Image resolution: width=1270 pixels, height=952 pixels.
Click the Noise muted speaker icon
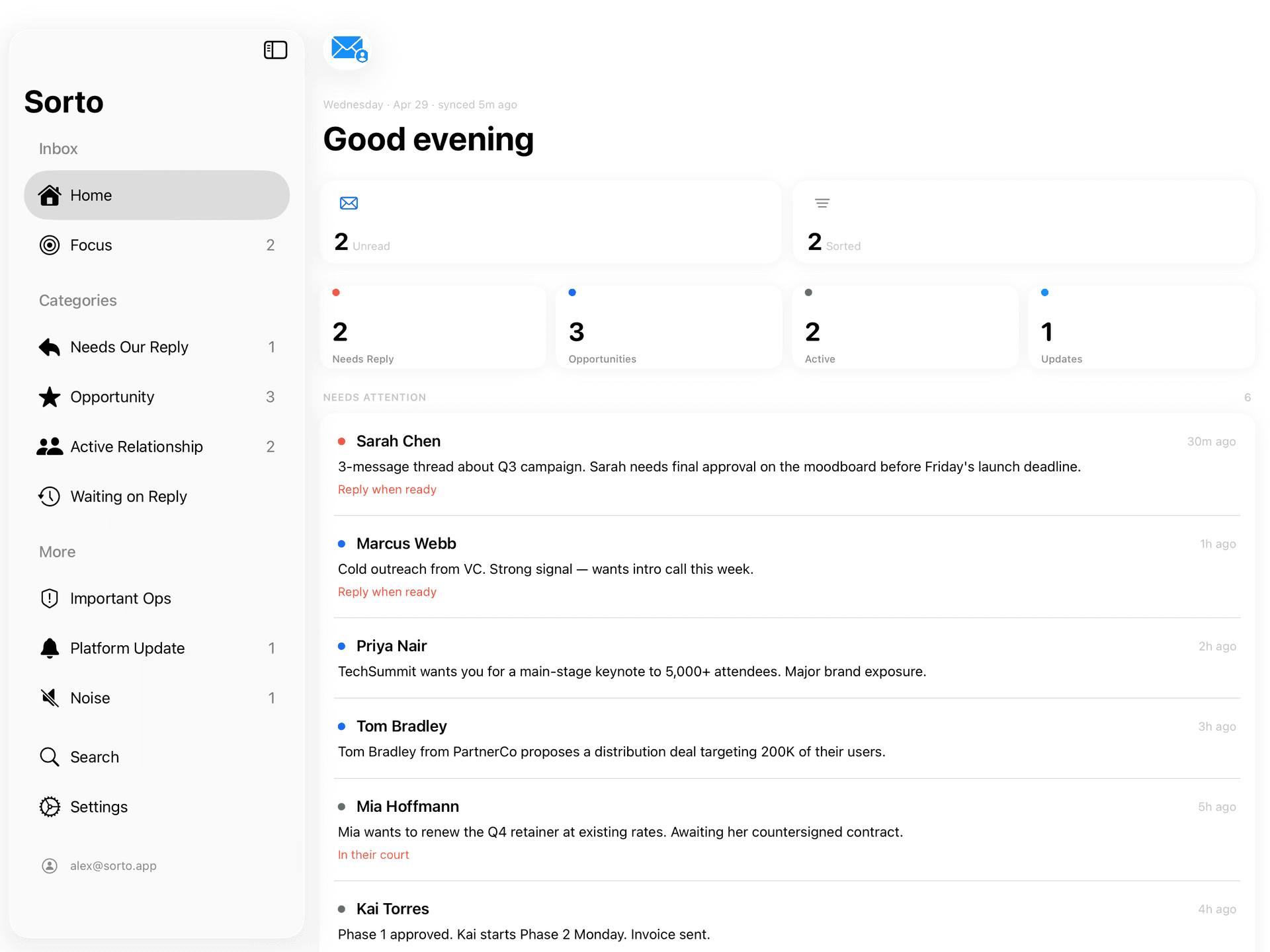click(50, 697)
